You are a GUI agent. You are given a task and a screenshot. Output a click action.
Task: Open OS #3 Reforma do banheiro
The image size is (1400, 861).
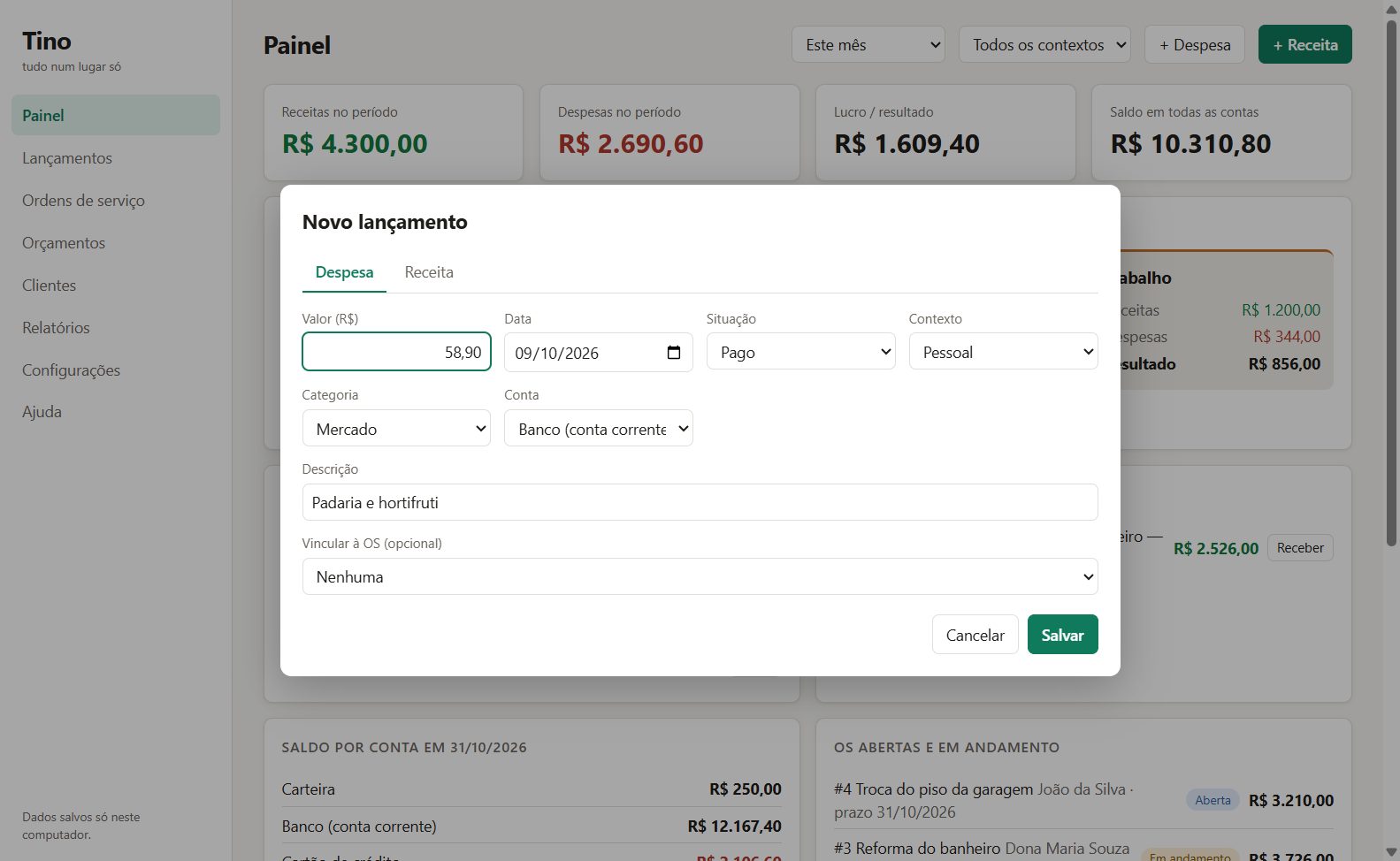pos(982,848)
